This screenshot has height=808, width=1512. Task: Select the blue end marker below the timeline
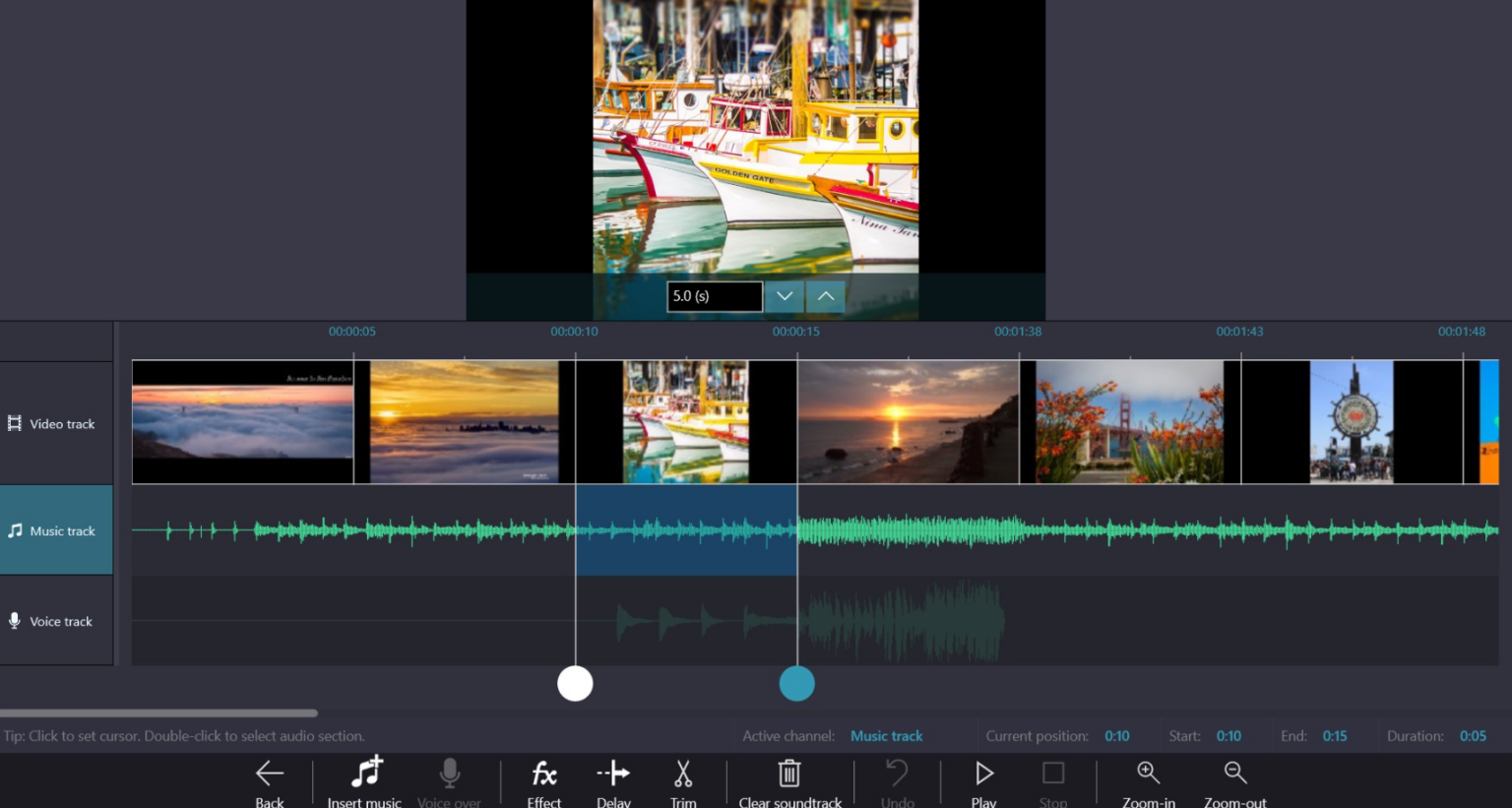point(797,683)
